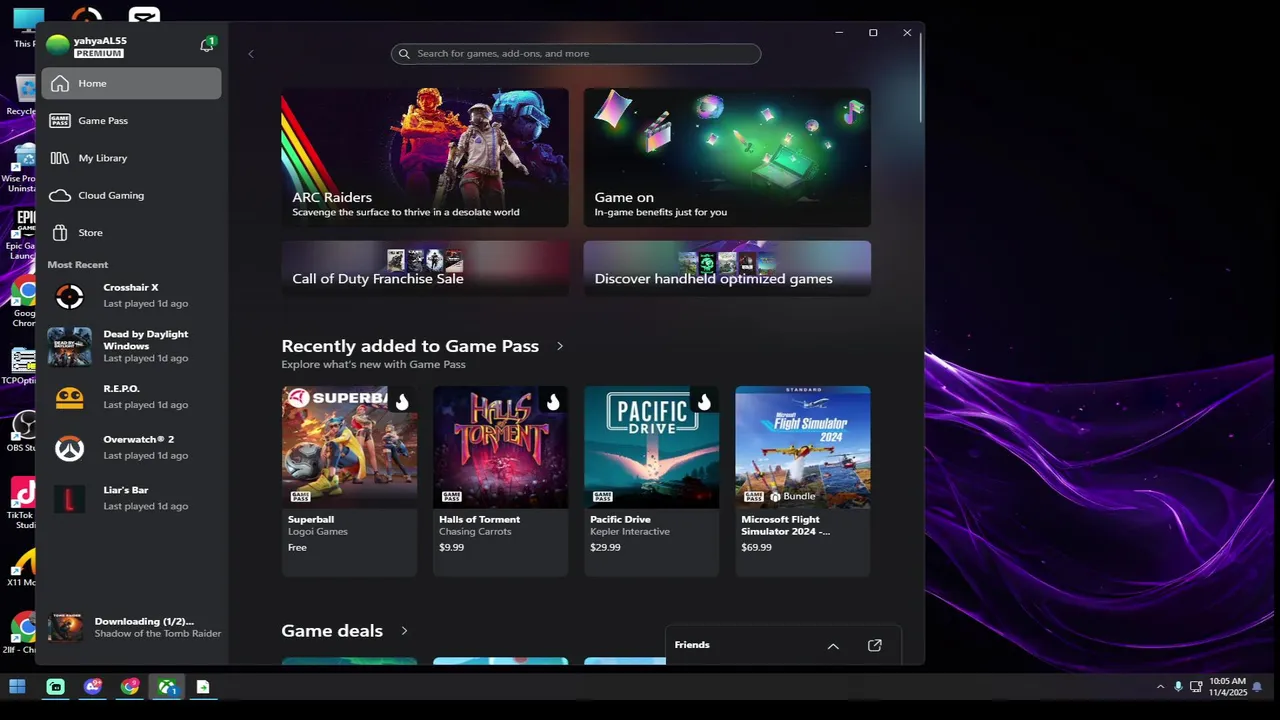The width and height of the screenshot is (1280, 720).
Task: Click the yahyaAL55 profile avatar
Action: click(58, 45)
